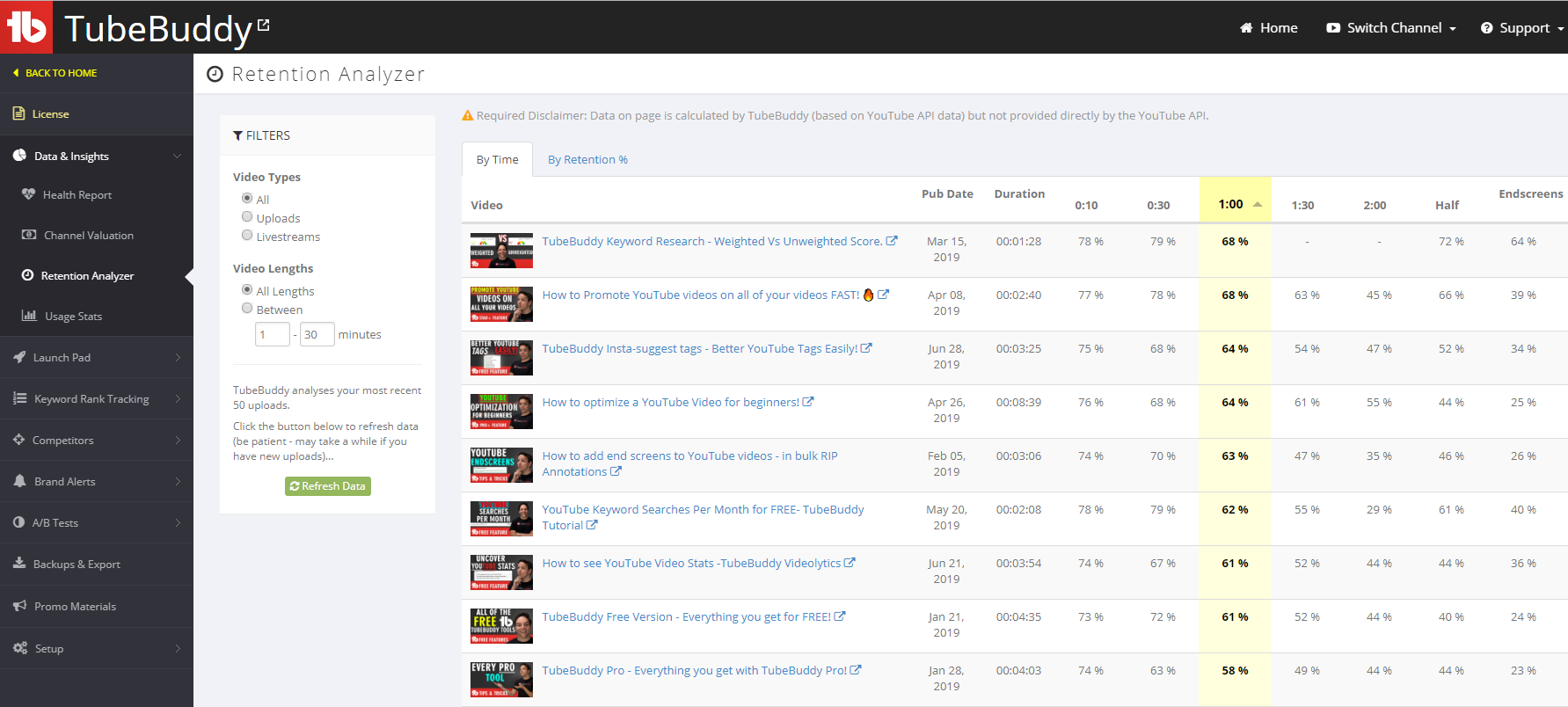Click the Channel Valuation money icon
Viewport: 1568px width, 707px height.
tap(29, 235)
